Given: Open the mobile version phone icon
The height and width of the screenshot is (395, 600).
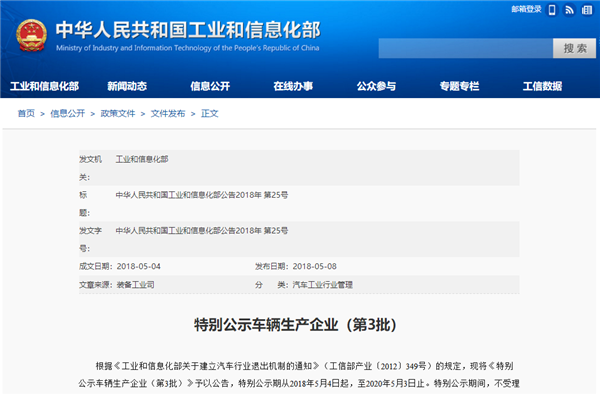Looking at the screenshot, I should click(x=552, y=10).
